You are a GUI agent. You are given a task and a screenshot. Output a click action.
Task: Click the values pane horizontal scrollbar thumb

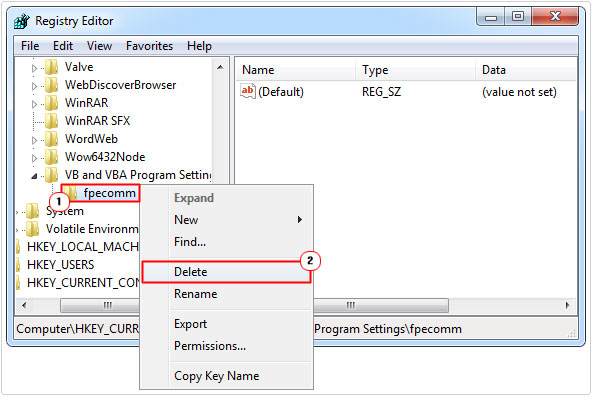[x=381, y=305]
